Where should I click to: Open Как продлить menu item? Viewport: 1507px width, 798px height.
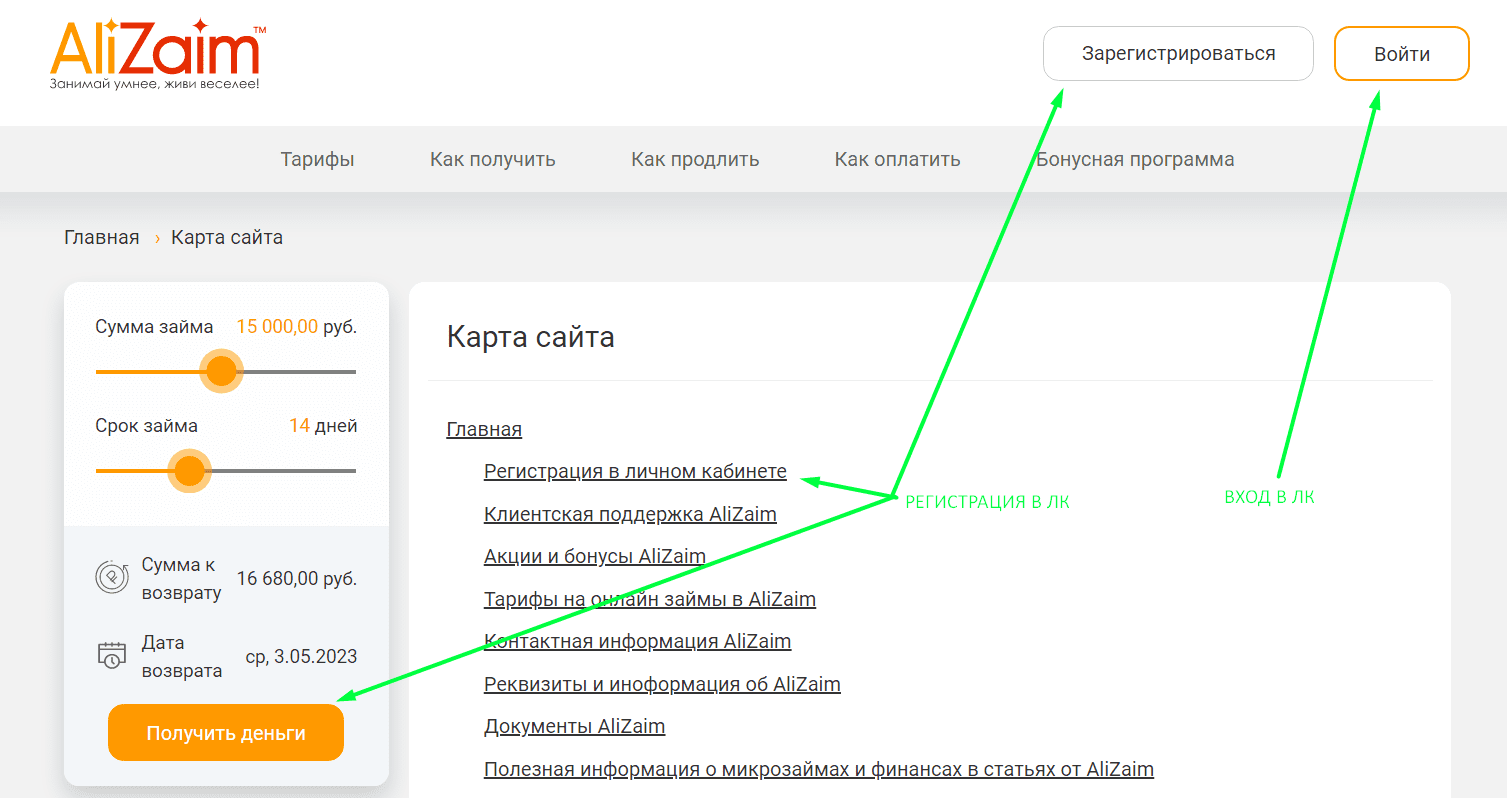[695, 159]
